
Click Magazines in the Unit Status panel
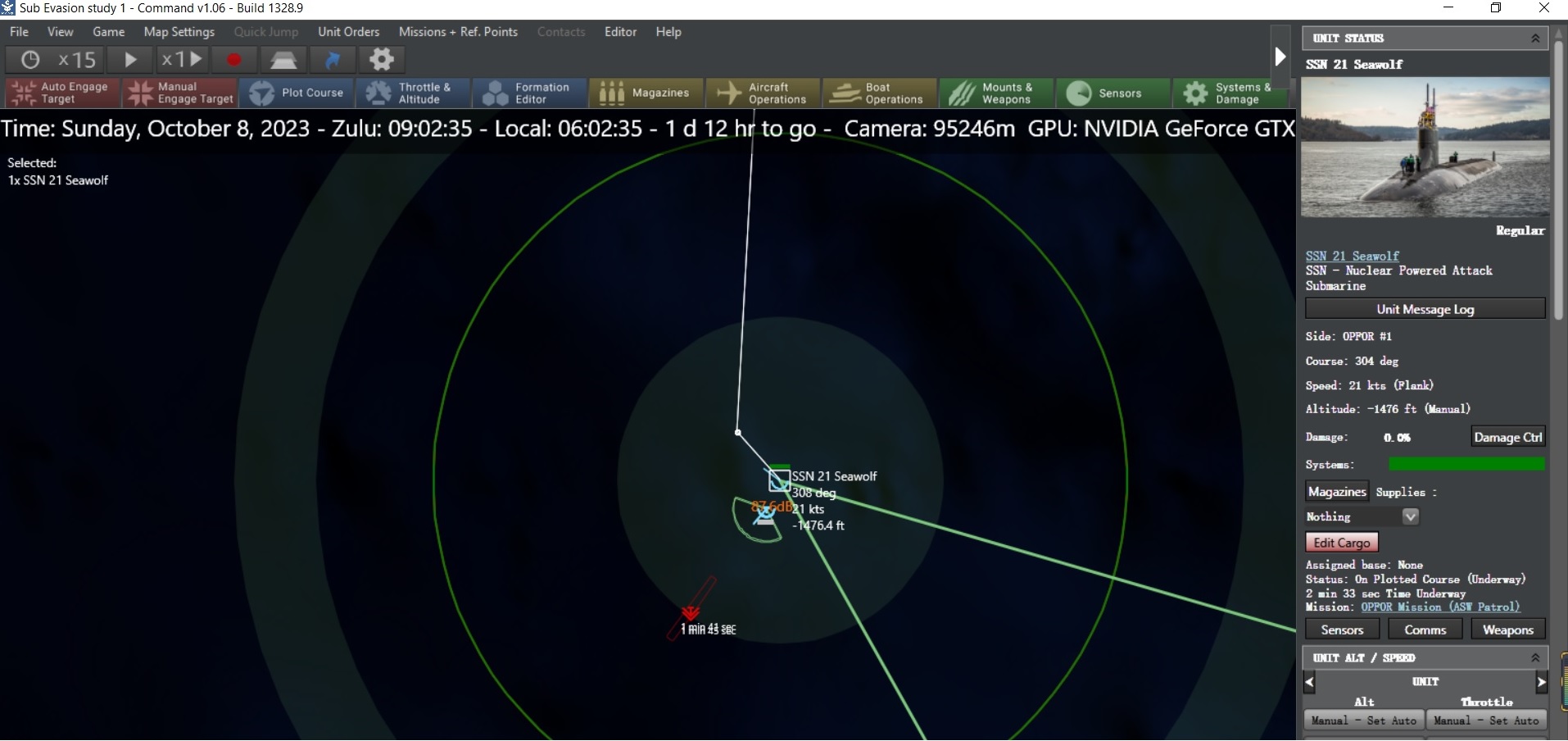(x=1337, y=491)
